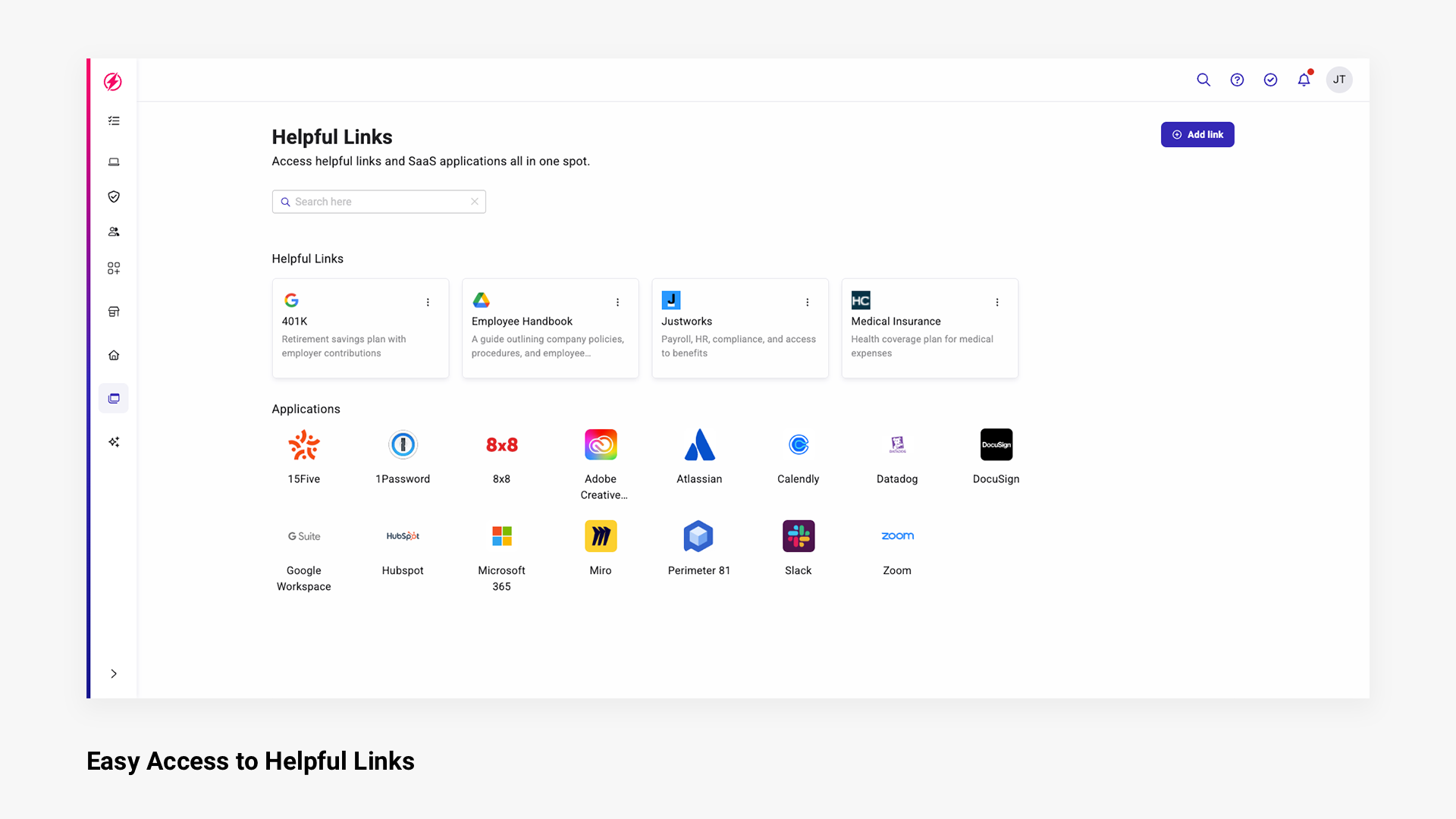Open the help question mark icon

click(1237, 80)
